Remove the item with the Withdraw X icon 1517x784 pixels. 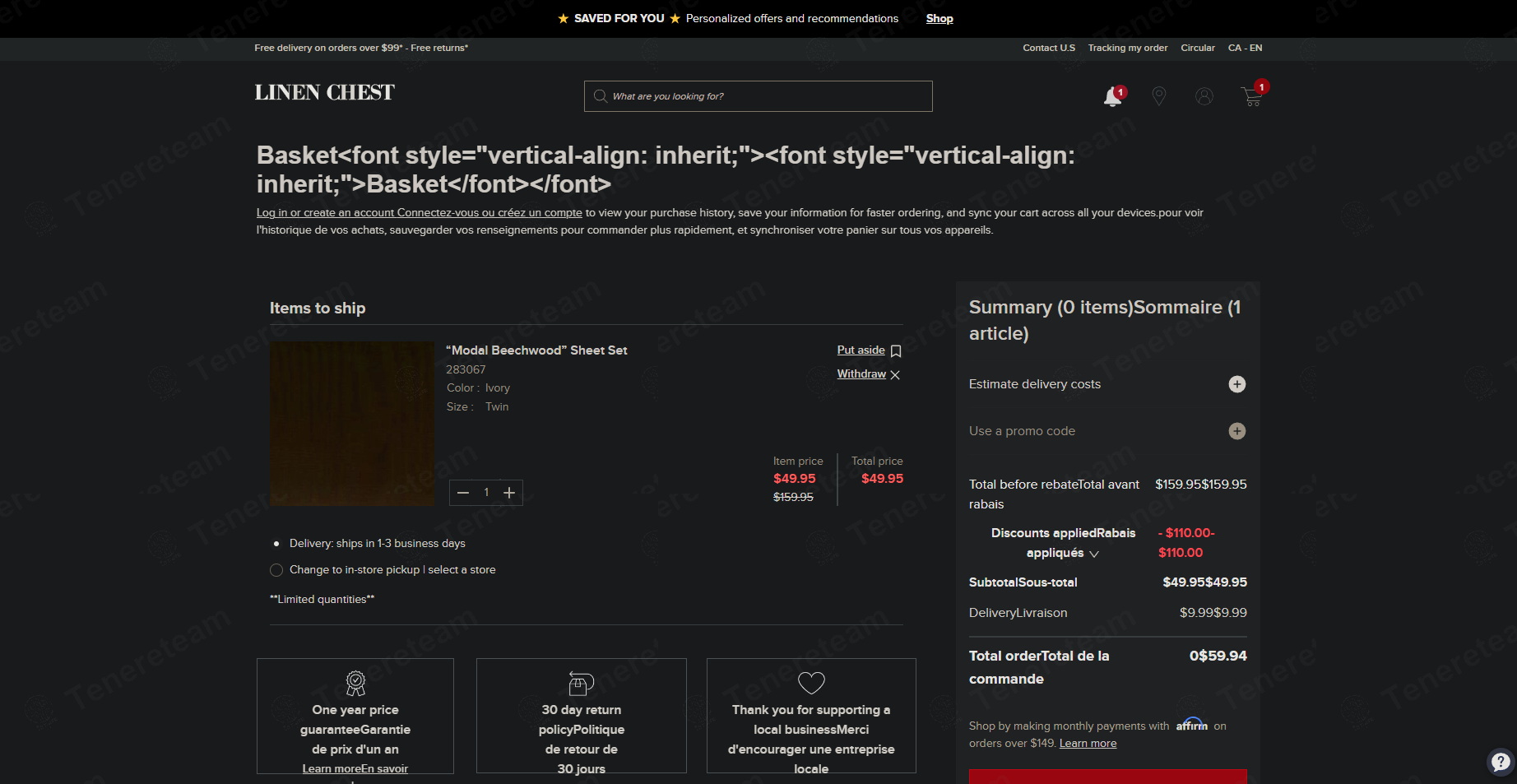click(895, 375)
